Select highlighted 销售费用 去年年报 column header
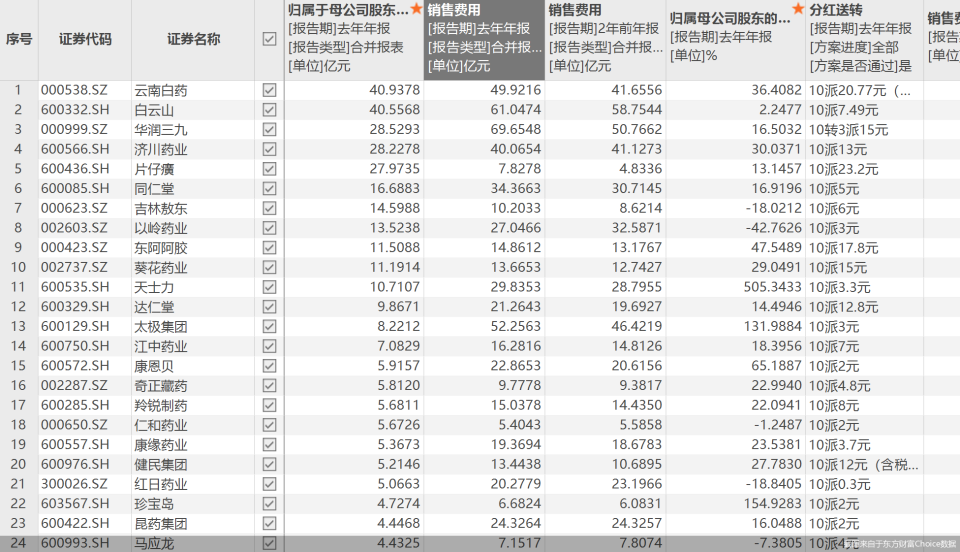Viewport: 960px width, 552px height. pos(484,39)
